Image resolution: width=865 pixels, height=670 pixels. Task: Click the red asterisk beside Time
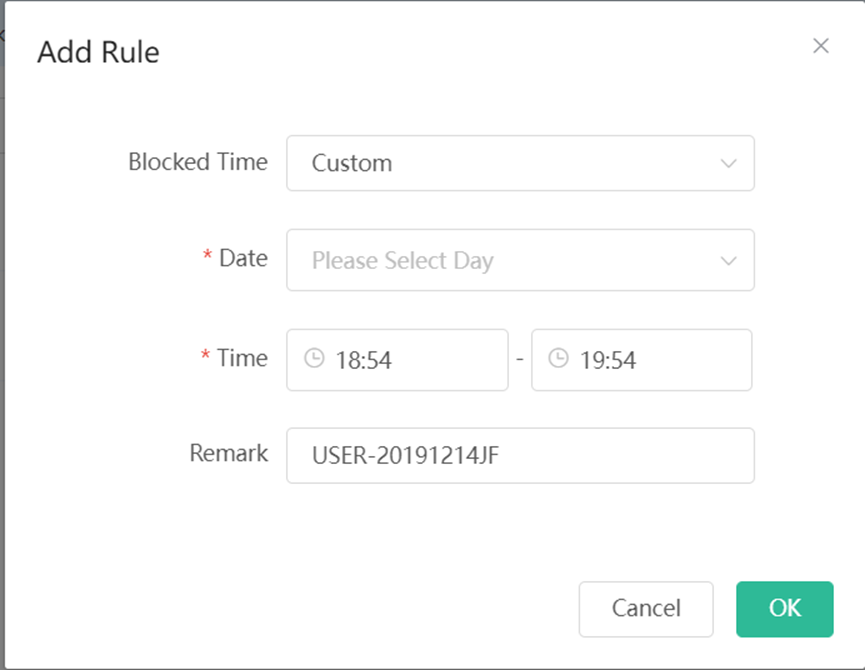[x=205, y=355]
